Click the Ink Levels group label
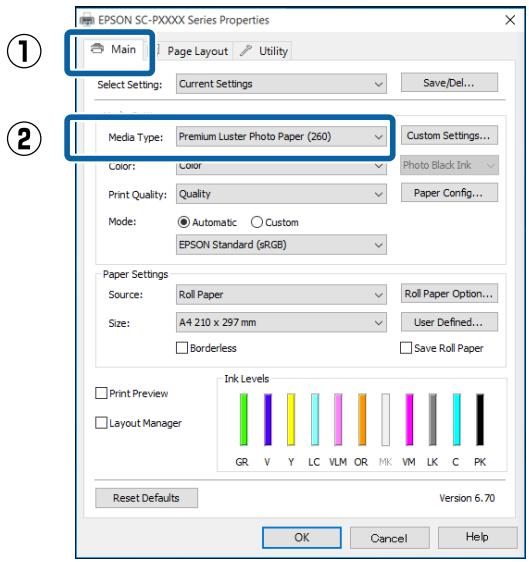This screenshot has height=562, width=529. (x=247, y=379)
